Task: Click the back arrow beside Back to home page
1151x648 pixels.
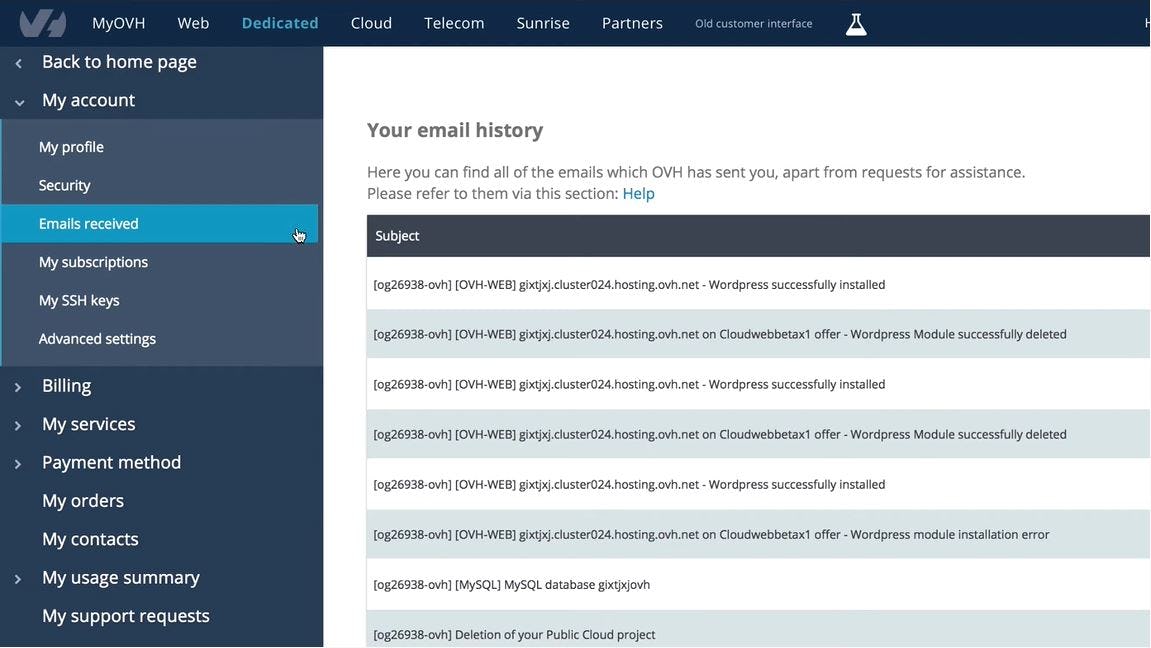Action: 18,64
